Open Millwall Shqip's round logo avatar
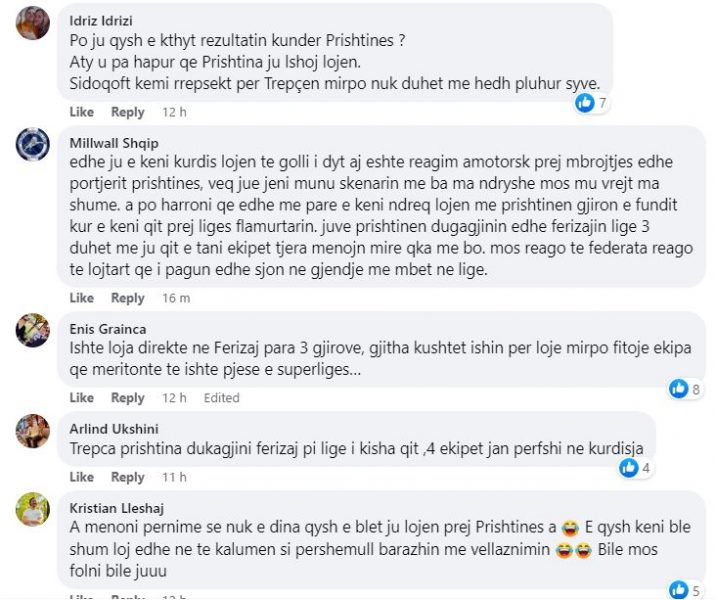This screenshot has width=716, height=600. pos(32,144)
